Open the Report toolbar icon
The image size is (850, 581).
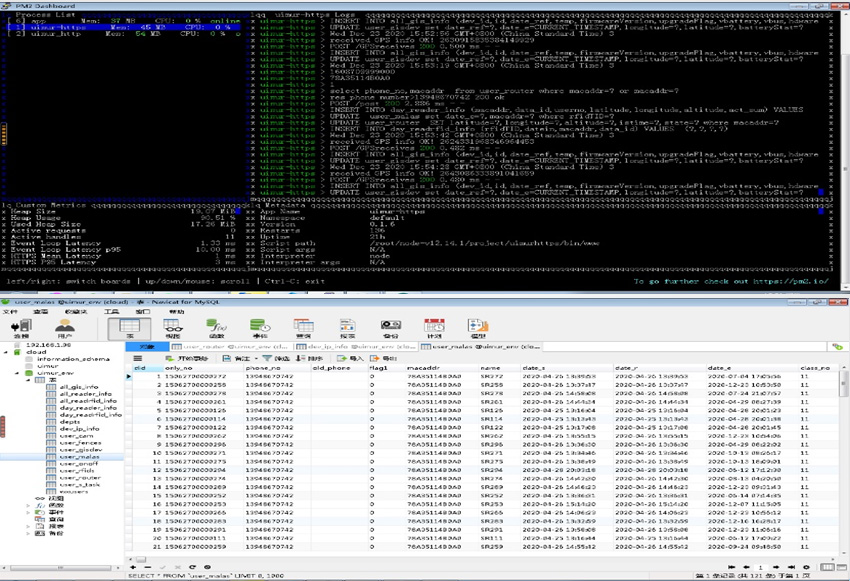pos(347,328)
